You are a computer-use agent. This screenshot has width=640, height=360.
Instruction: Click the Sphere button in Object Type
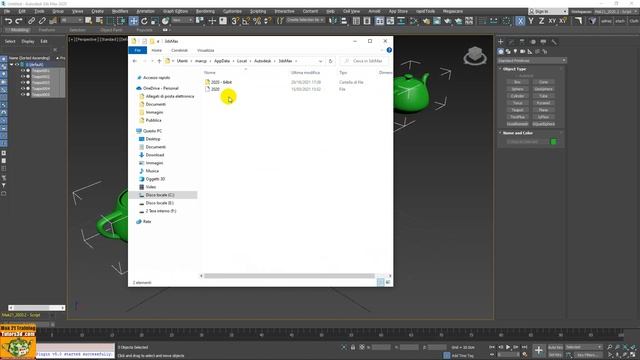[x=517, y=89]
